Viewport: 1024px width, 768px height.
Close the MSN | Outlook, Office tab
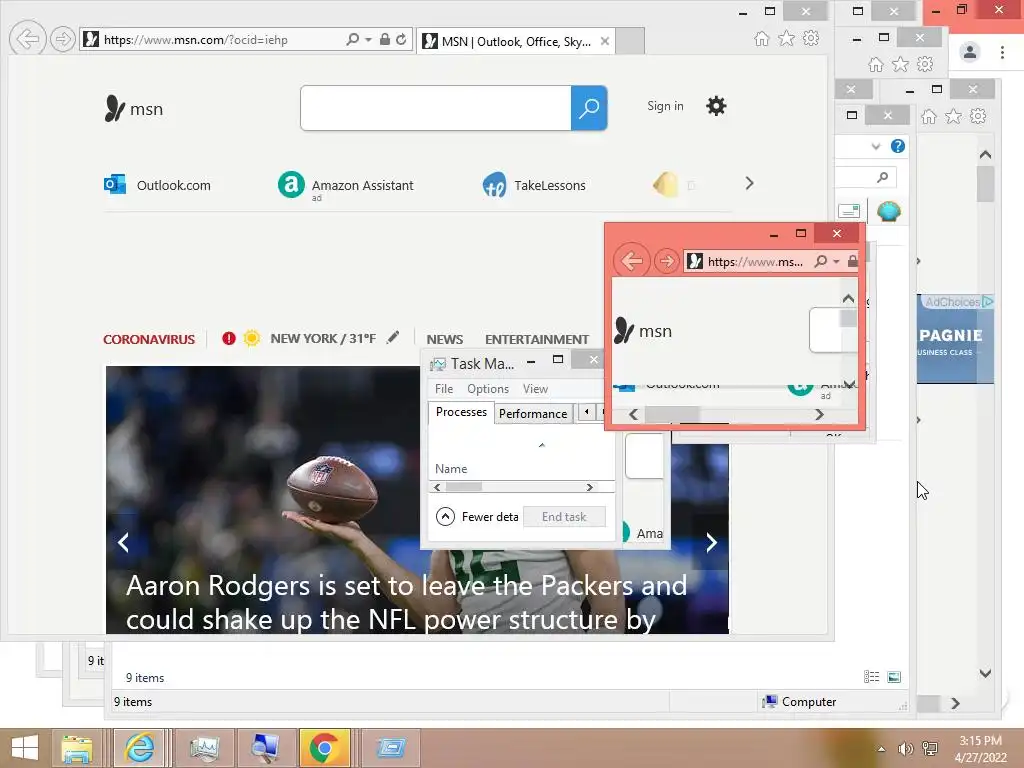pos(605,41)
